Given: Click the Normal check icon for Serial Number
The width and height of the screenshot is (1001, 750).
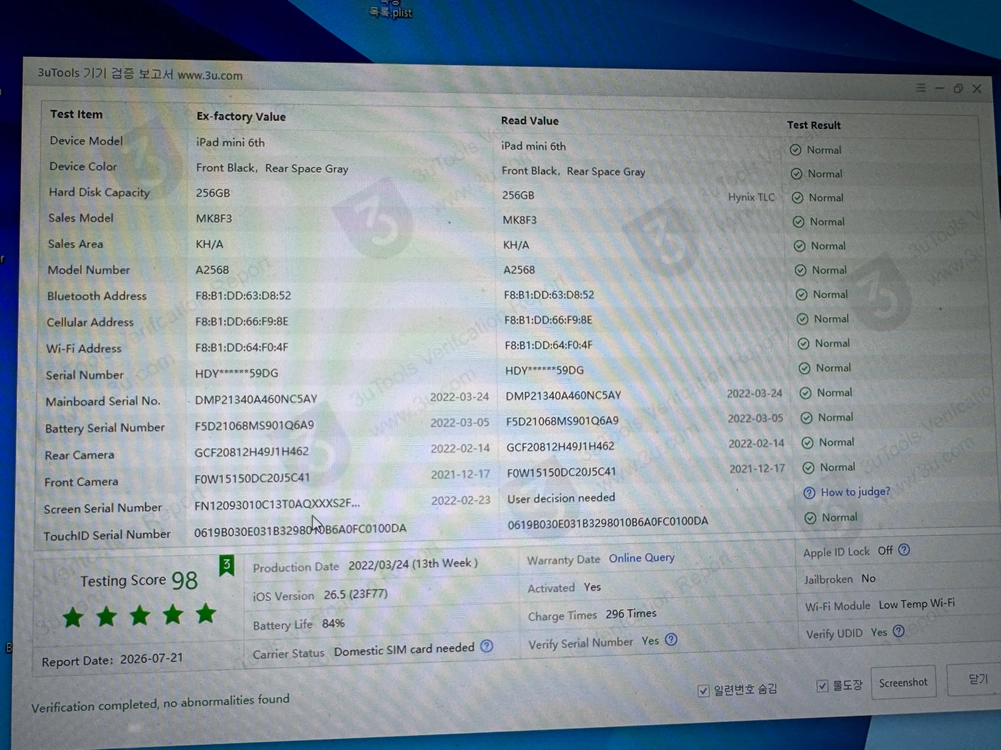Looking at the screenshot, I should tap(804, 368).
